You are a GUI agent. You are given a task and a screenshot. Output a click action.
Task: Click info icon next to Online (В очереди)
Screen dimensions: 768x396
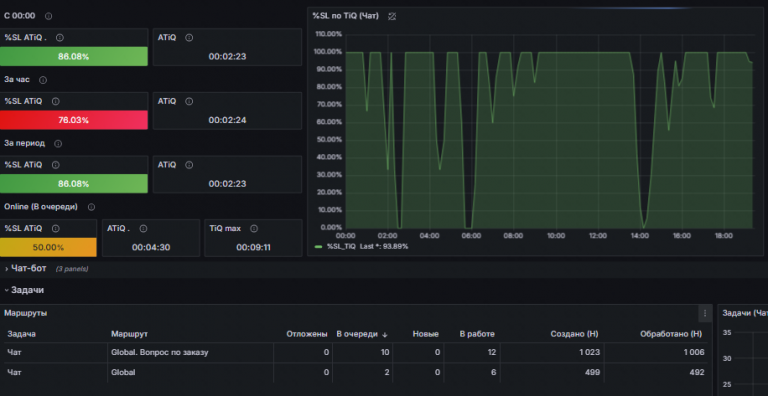[91, 207]
